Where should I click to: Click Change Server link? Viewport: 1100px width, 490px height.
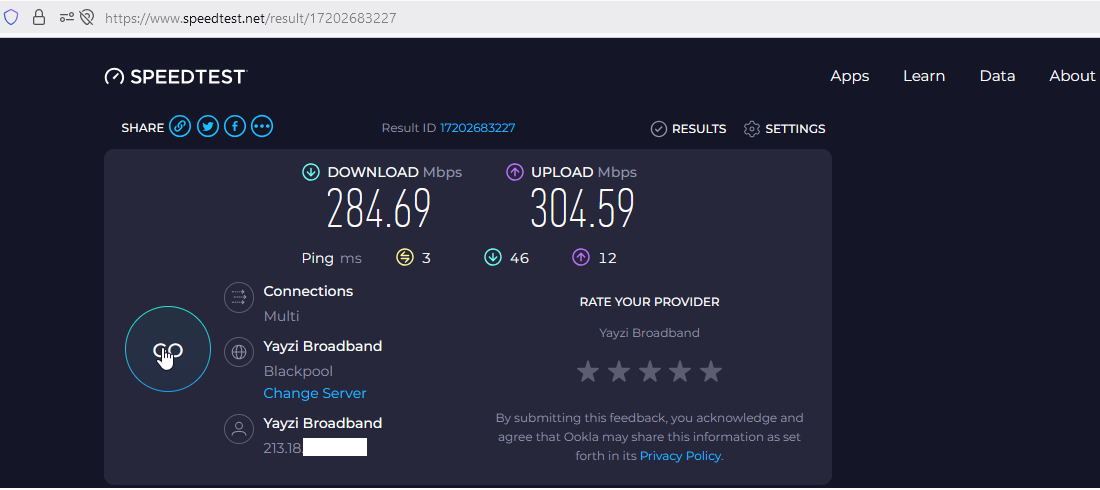tap(315, 393)
